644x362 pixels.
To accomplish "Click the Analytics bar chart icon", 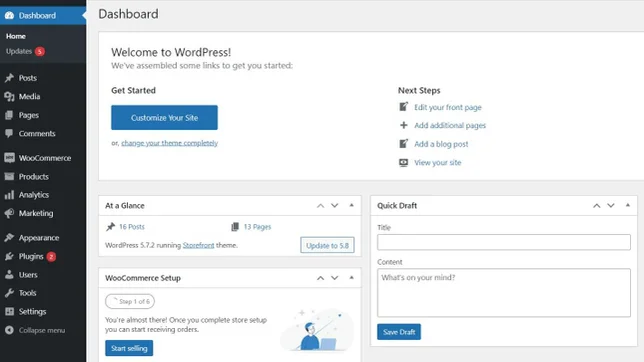I will (9, 195).
